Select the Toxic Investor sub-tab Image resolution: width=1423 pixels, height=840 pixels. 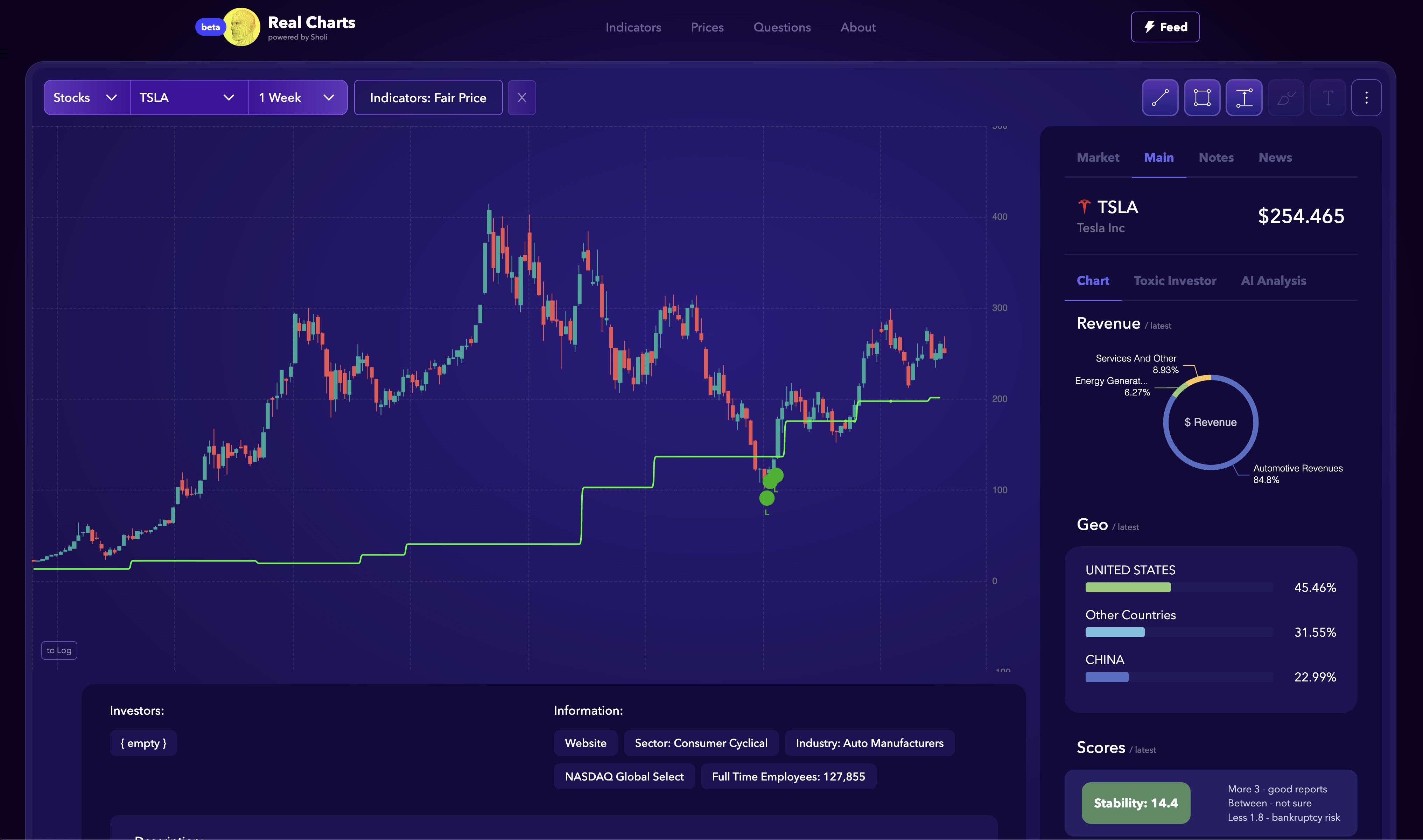[1175, 281]
